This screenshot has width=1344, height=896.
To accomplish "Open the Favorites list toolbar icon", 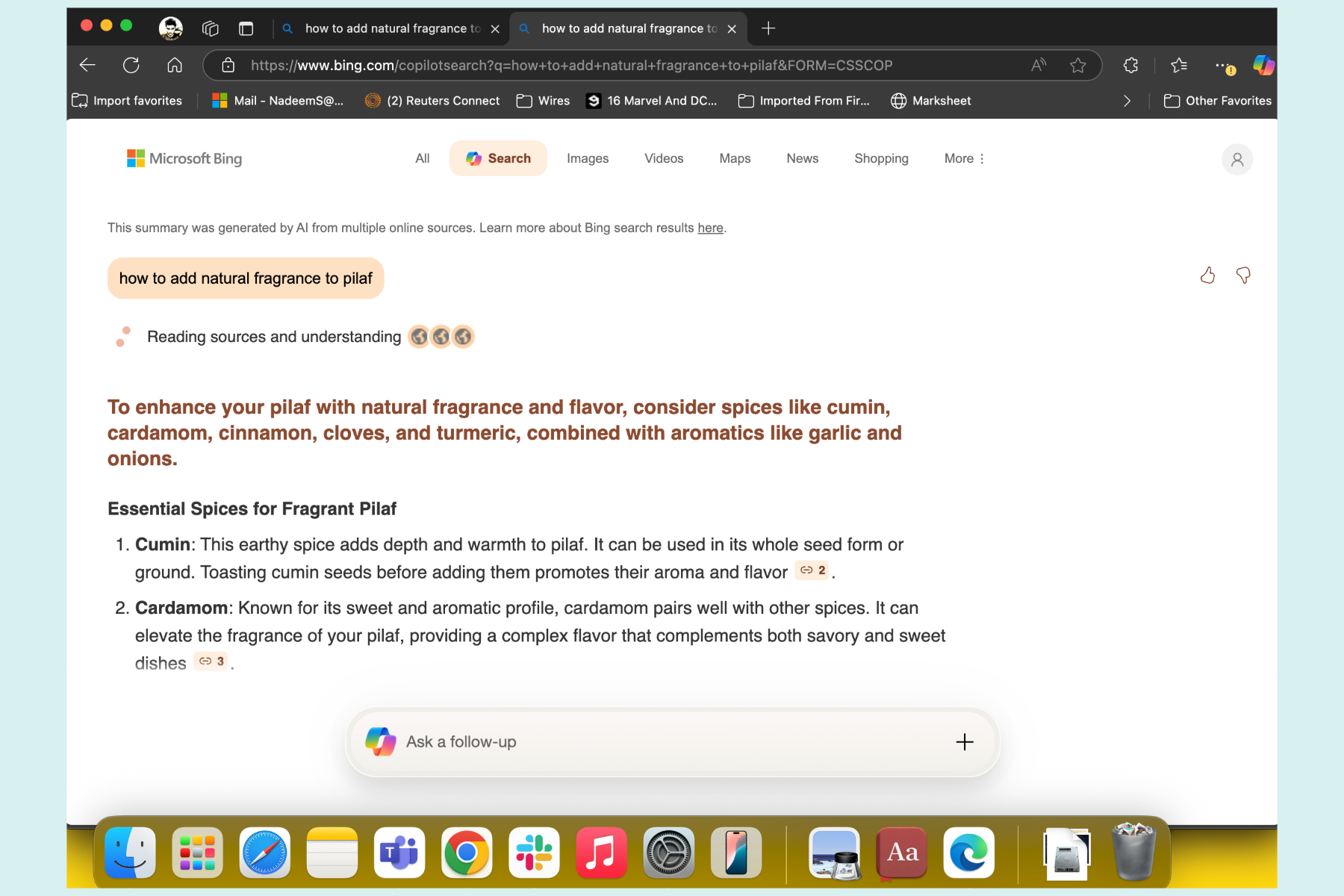I will [x=1179, y=66].
